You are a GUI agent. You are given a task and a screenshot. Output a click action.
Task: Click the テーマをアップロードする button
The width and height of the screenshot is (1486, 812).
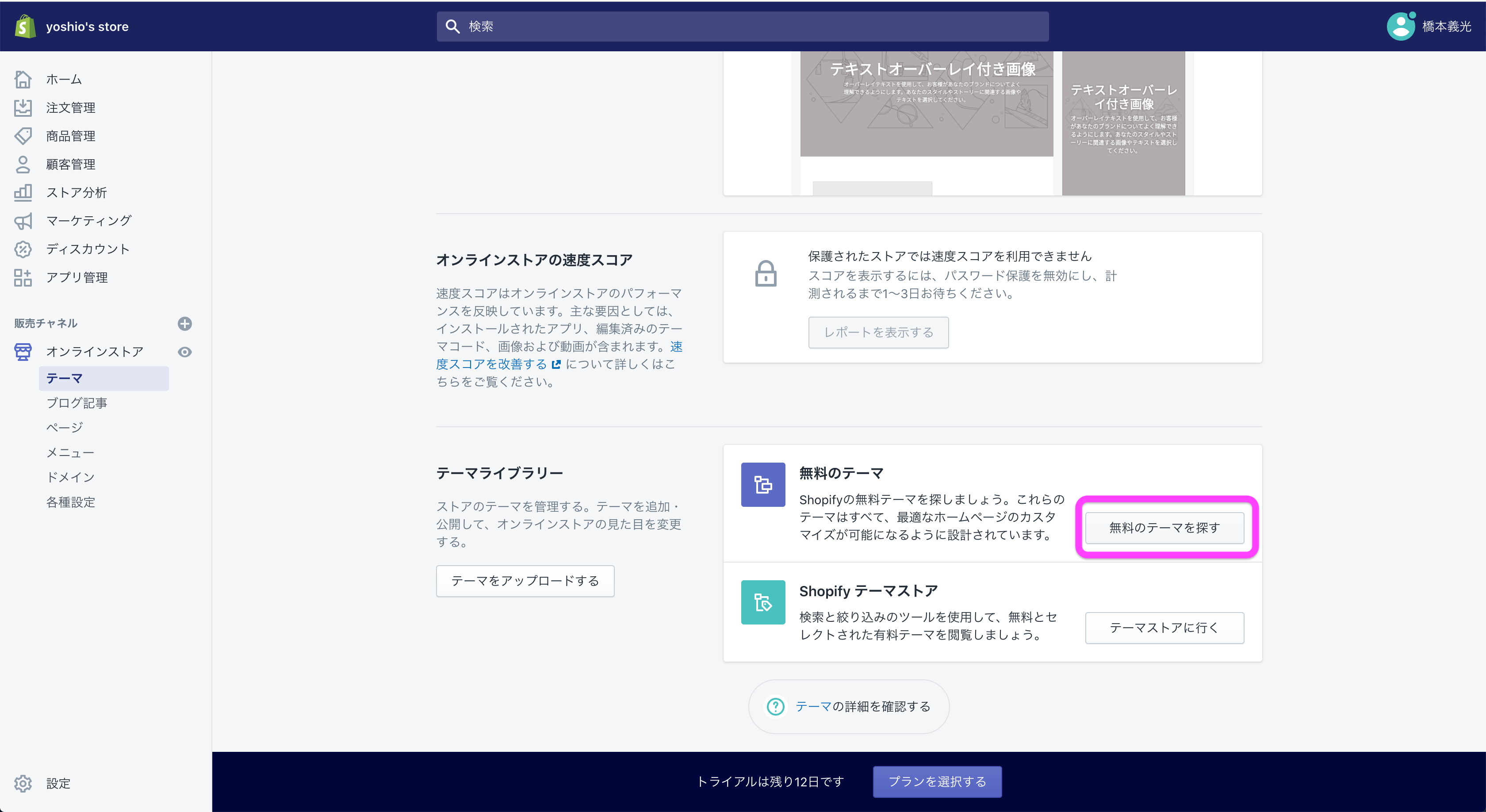point(525,581)
